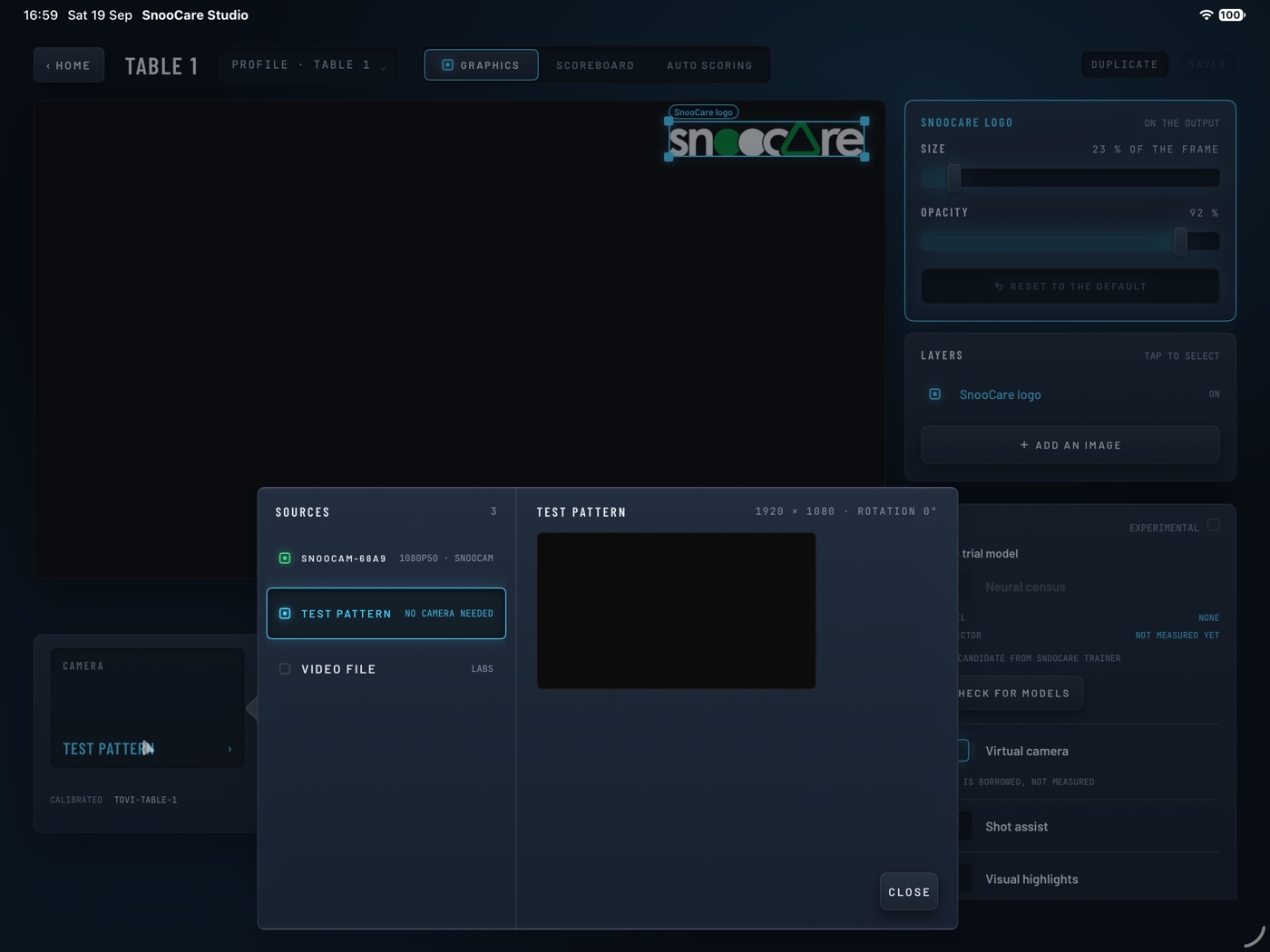
Task: Click the Labs tag on Video File
Action: pyautogui.click(x=483, y=669)
